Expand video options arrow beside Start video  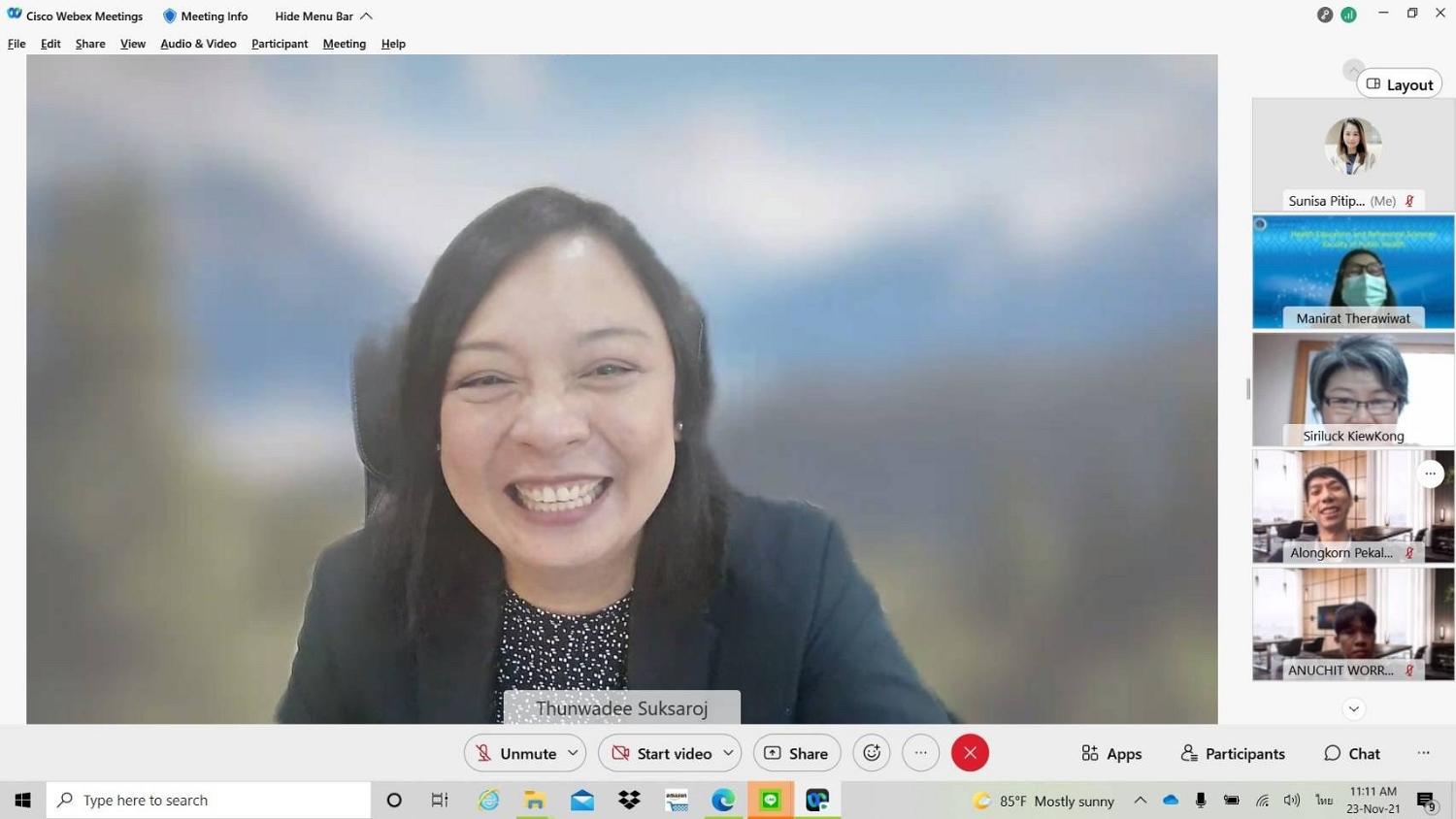728,753
